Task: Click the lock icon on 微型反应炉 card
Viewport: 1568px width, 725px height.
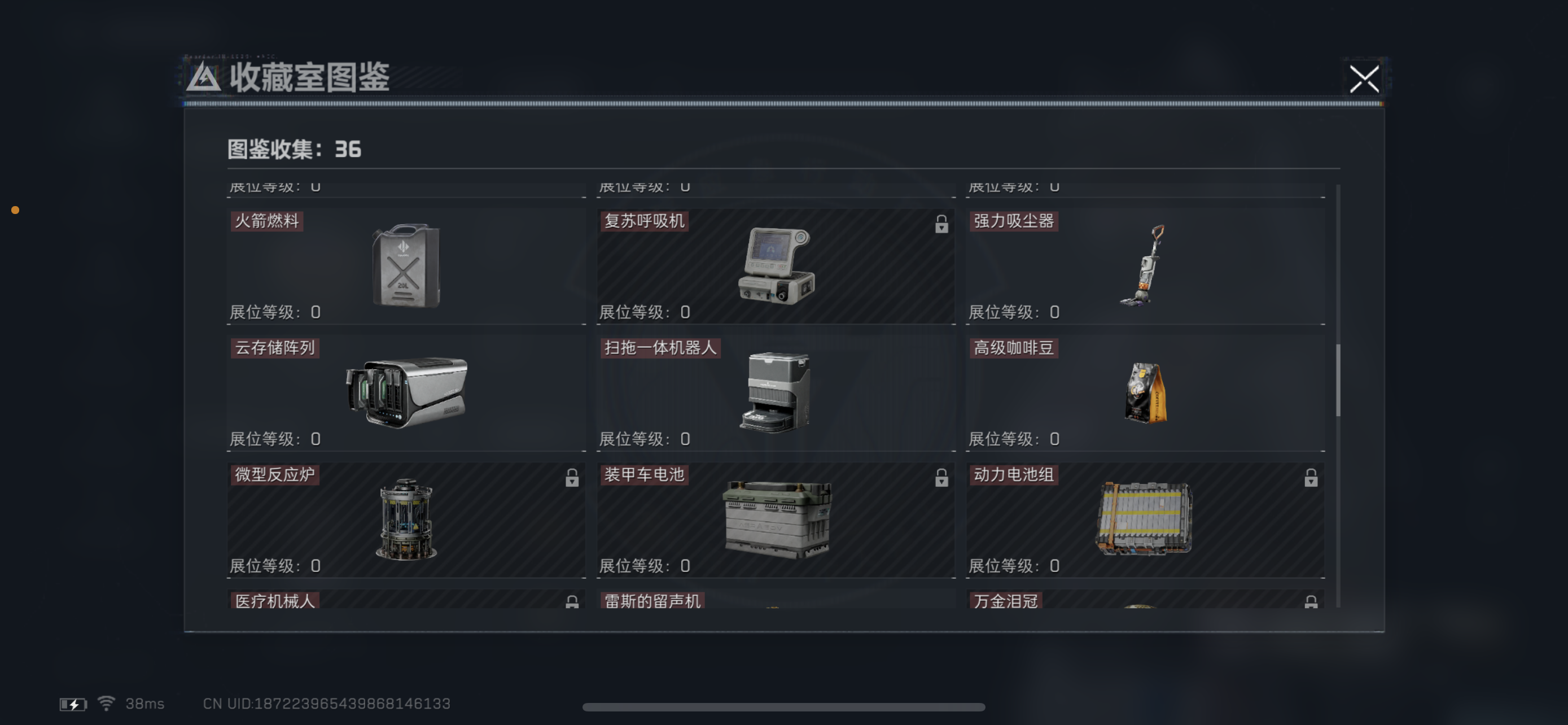Action: 572,478
